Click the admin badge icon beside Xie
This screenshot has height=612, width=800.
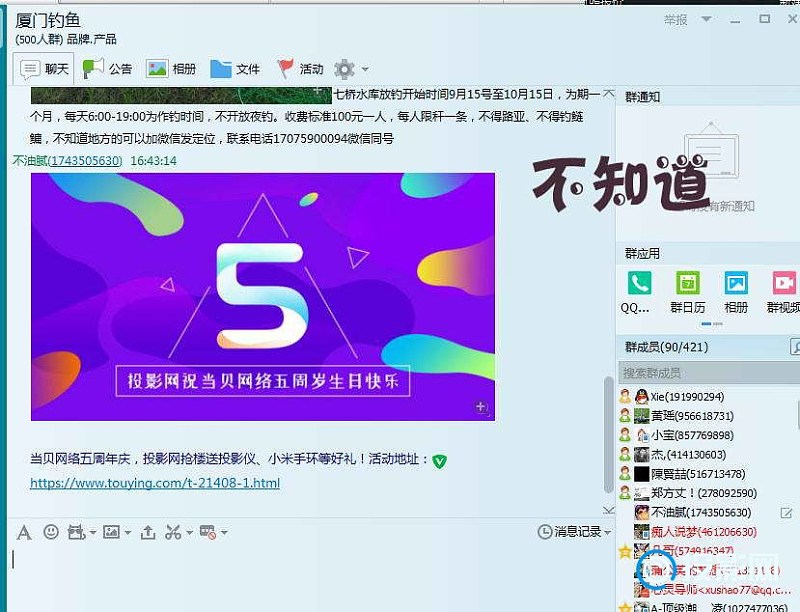tap(625, 396)
